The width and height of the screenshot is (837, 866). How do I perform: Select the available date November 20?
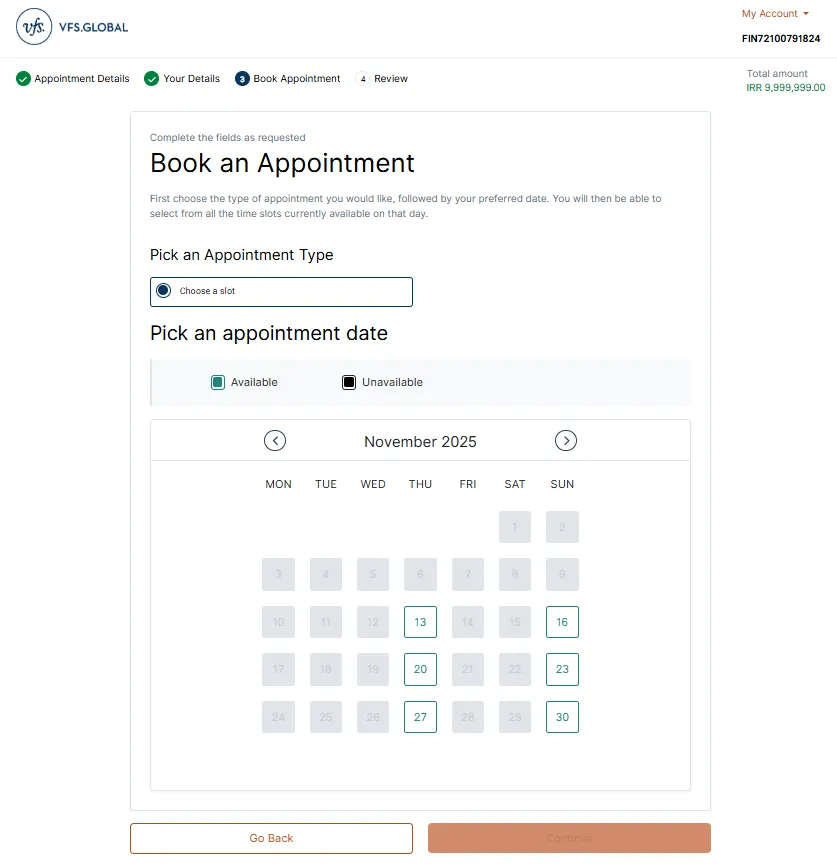[x=420, y=669]
